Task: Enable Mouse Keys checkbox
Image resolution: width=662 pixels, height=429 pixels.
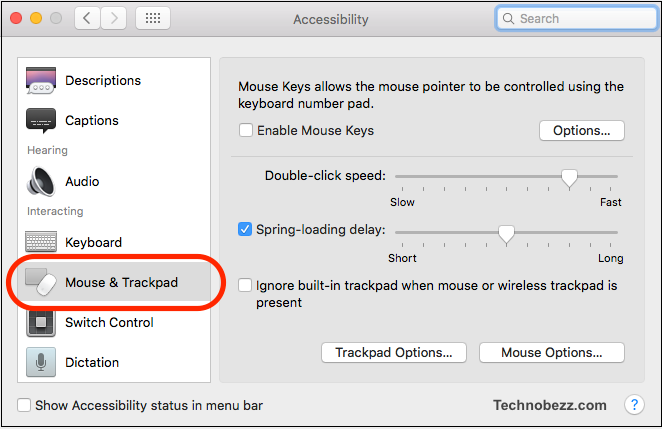Action: (x=246, y=130)
